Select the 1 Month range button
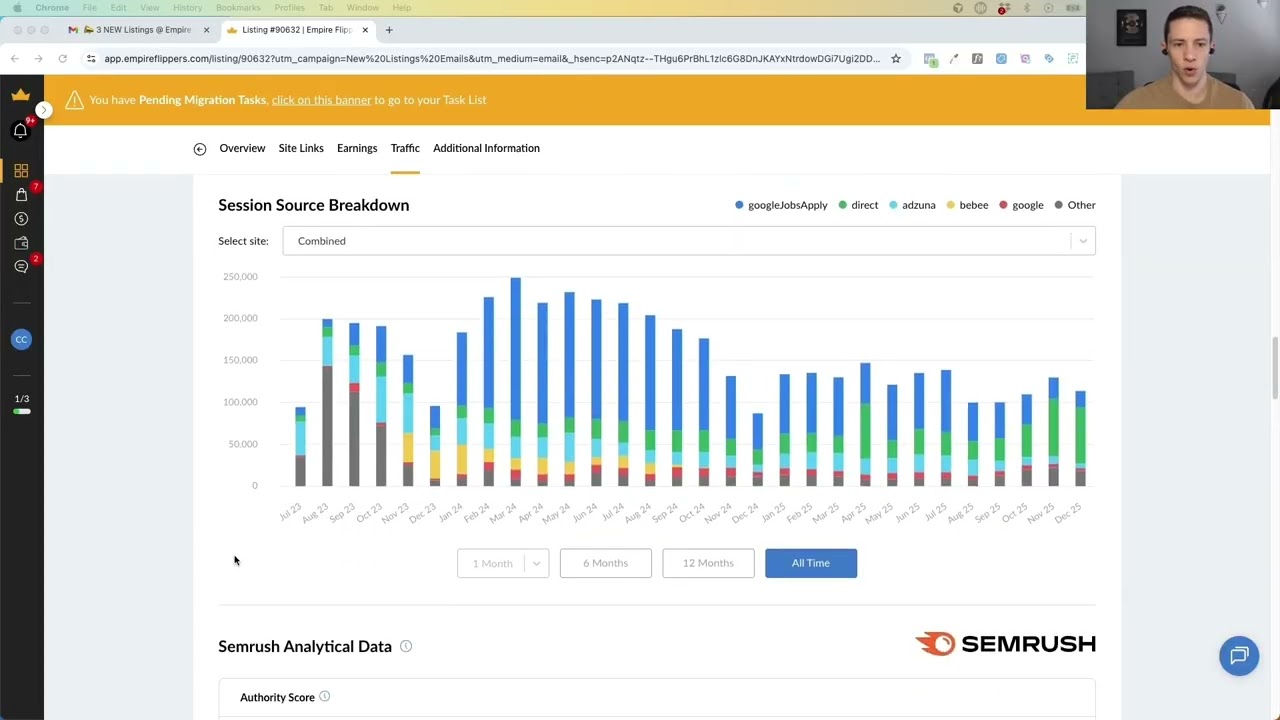The height and width of the screenshot is (720, 1280). click(492, 563)
